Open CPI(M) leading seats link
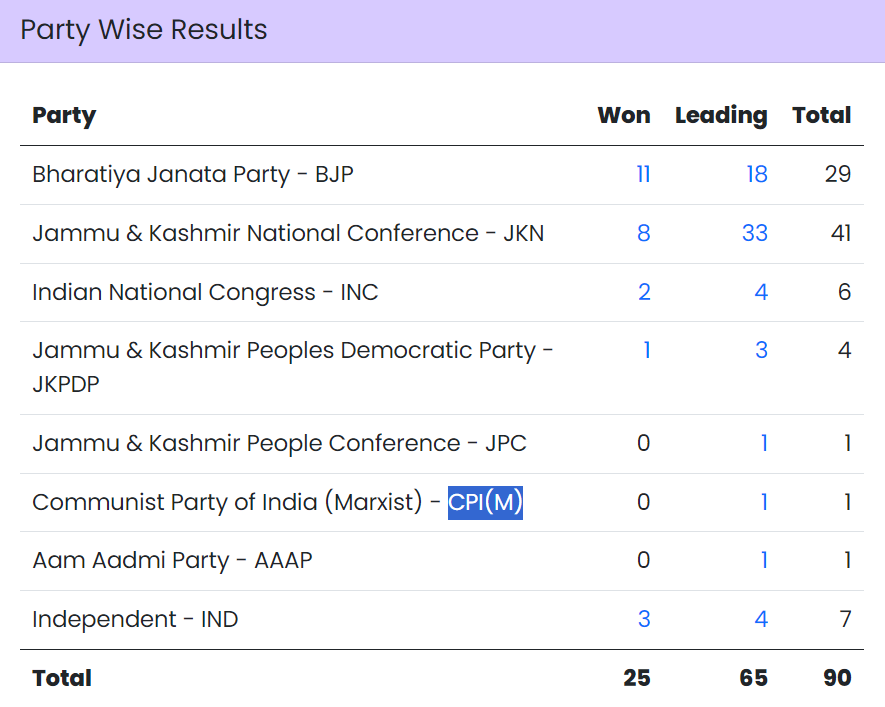The width and height of the screenshot is (885, 707). point(764,502)
